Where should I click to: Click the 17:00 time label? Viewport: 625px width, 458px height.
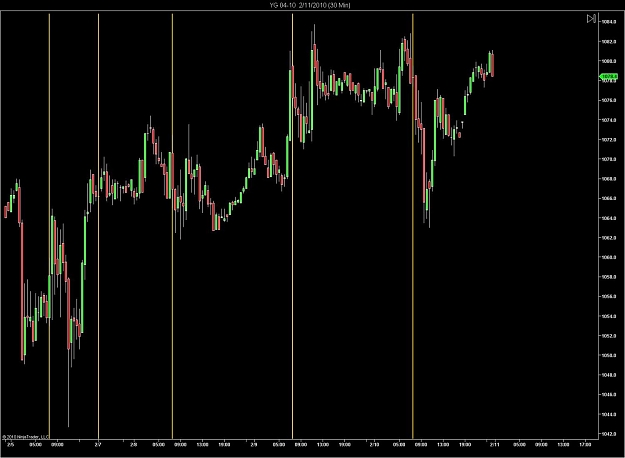(x=585, y=444)
